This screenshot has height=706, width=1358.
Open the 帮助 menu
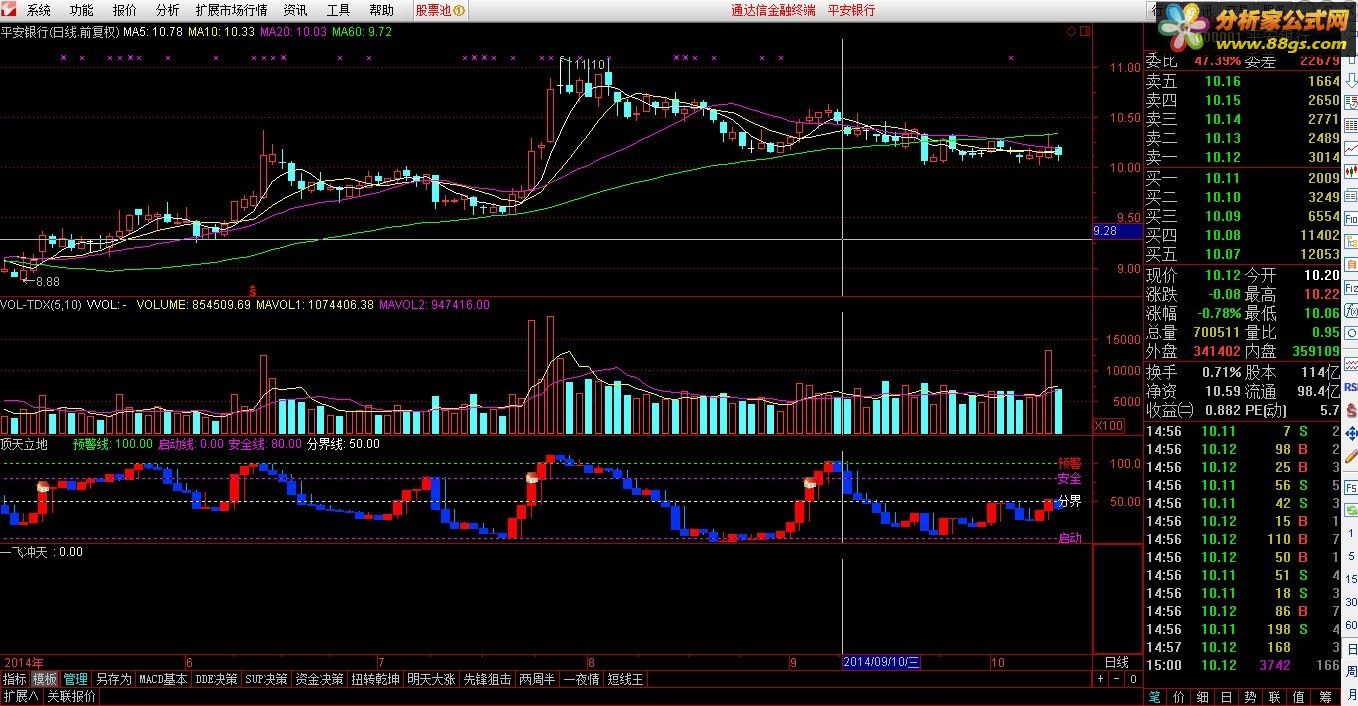[x=381, y=10]
